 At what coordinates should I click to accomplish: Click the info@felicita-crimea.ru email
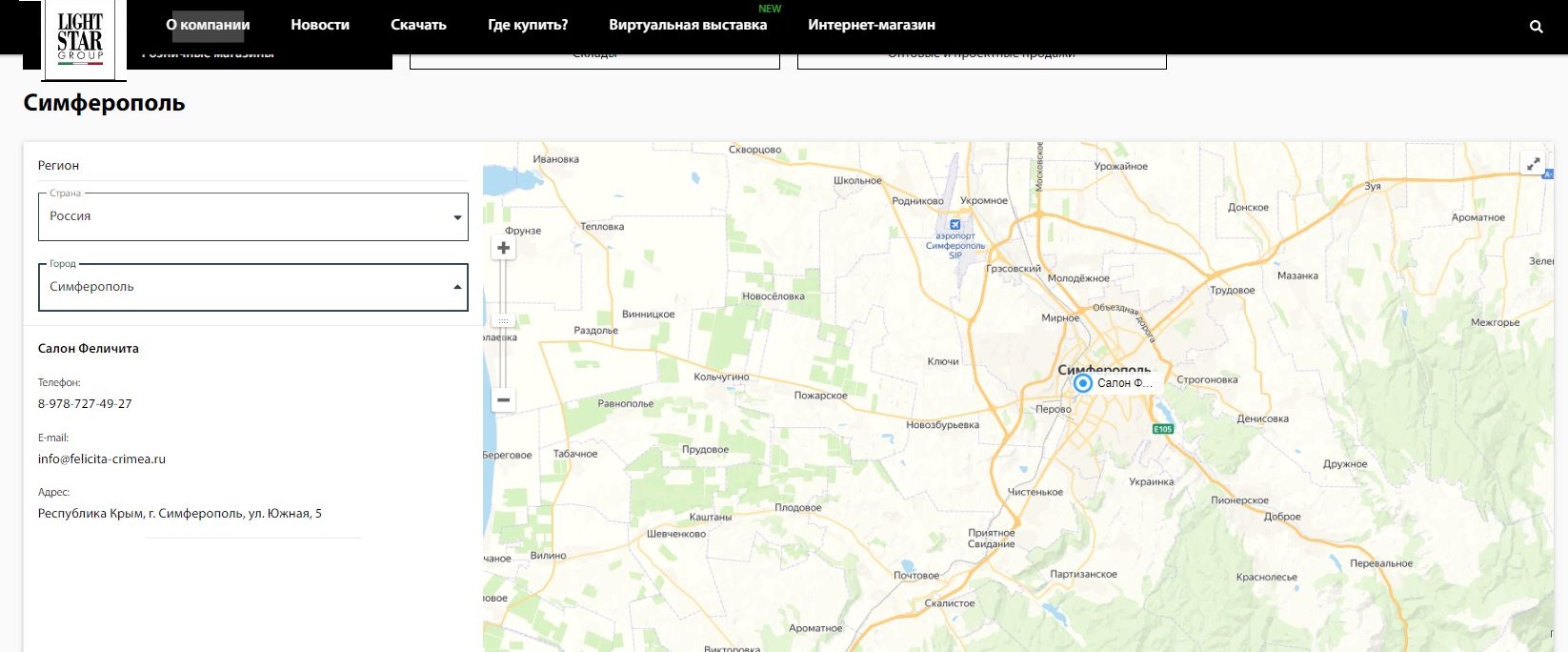pyautogui.click(x=102, y=459)
